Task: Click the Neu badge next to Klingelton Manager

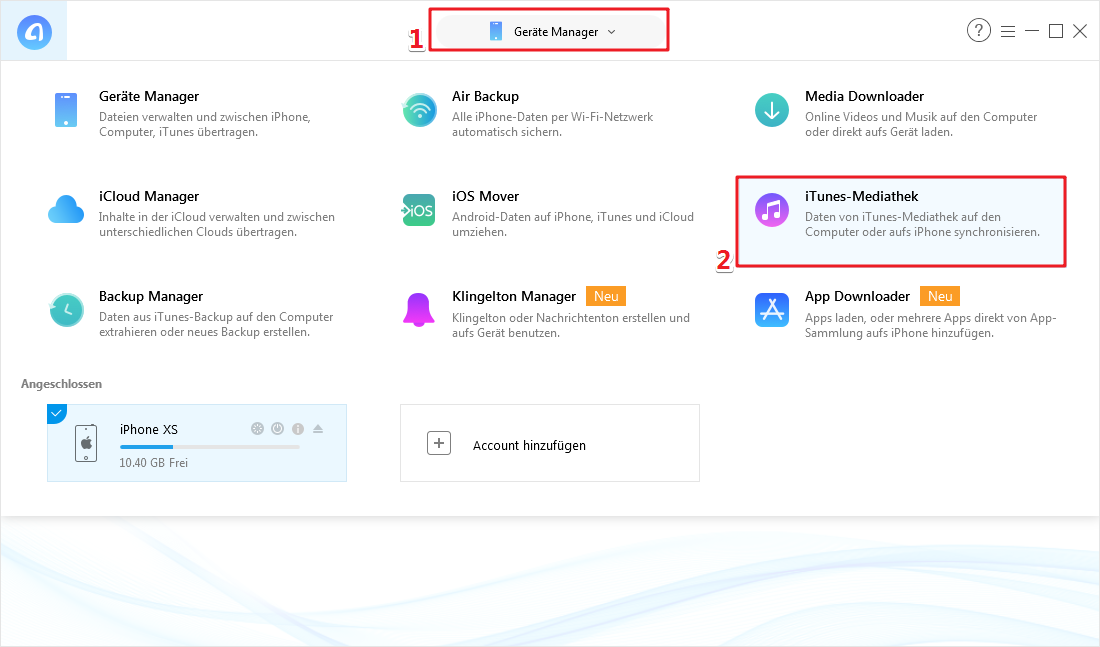Action: [x=605, y=296]
